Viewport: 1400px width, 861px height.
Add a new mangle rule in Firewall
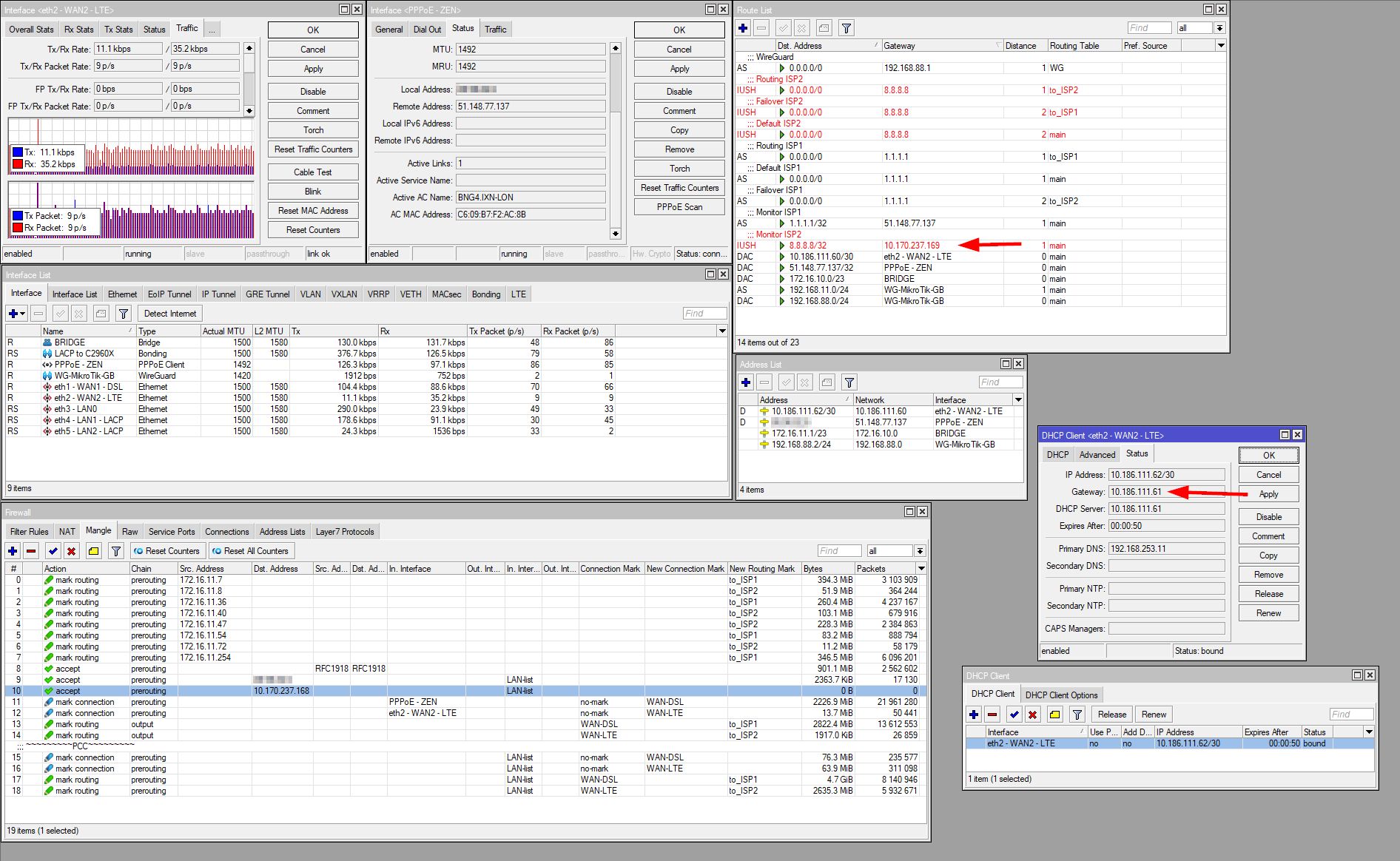tap(13, 551)
